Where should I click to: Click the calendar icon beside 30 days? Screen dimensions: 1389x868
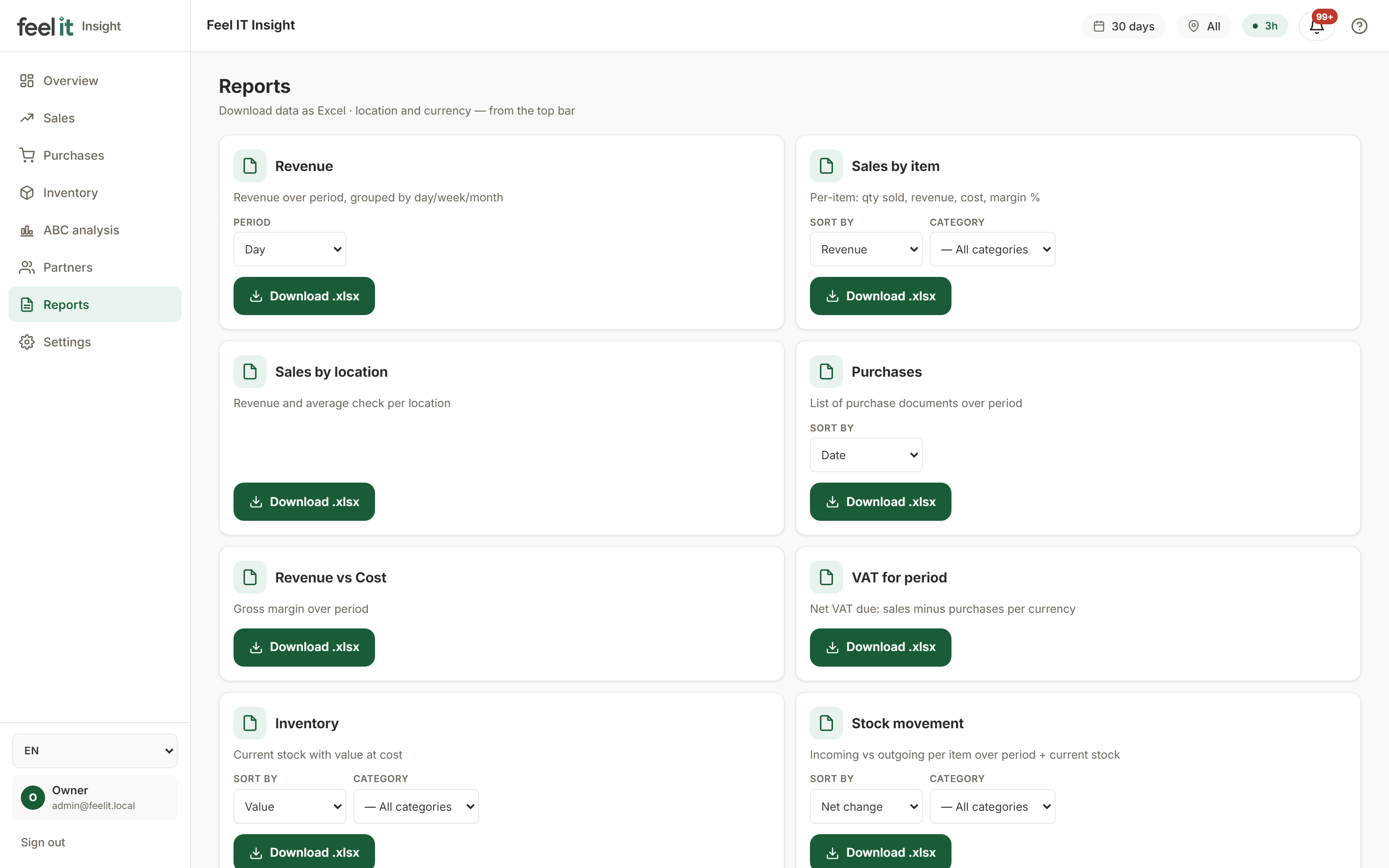point(1099,26)
